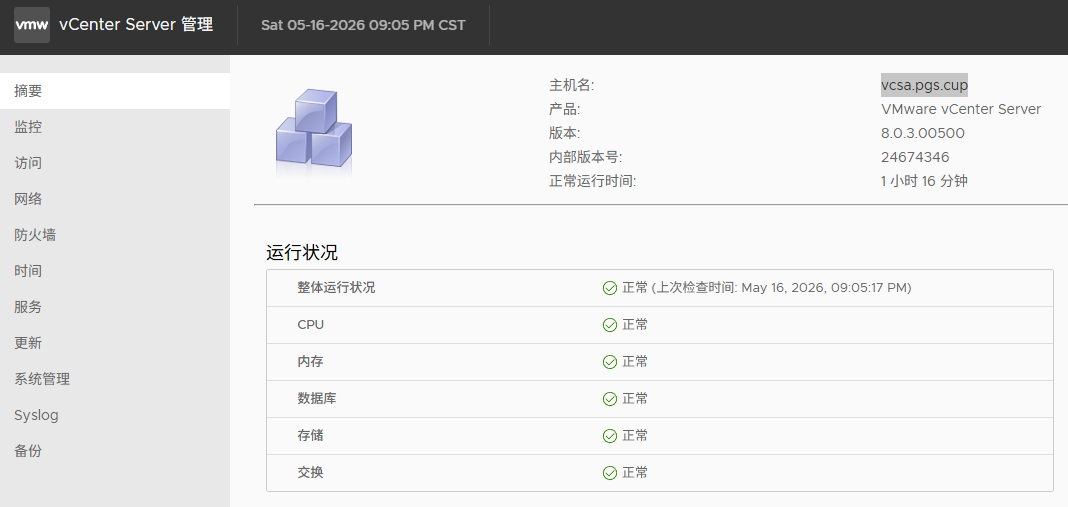The image size is (1068, 507).
Task: Open the 摘要 sidebar page
Action: pyautogui.click(x=114, y=91)
